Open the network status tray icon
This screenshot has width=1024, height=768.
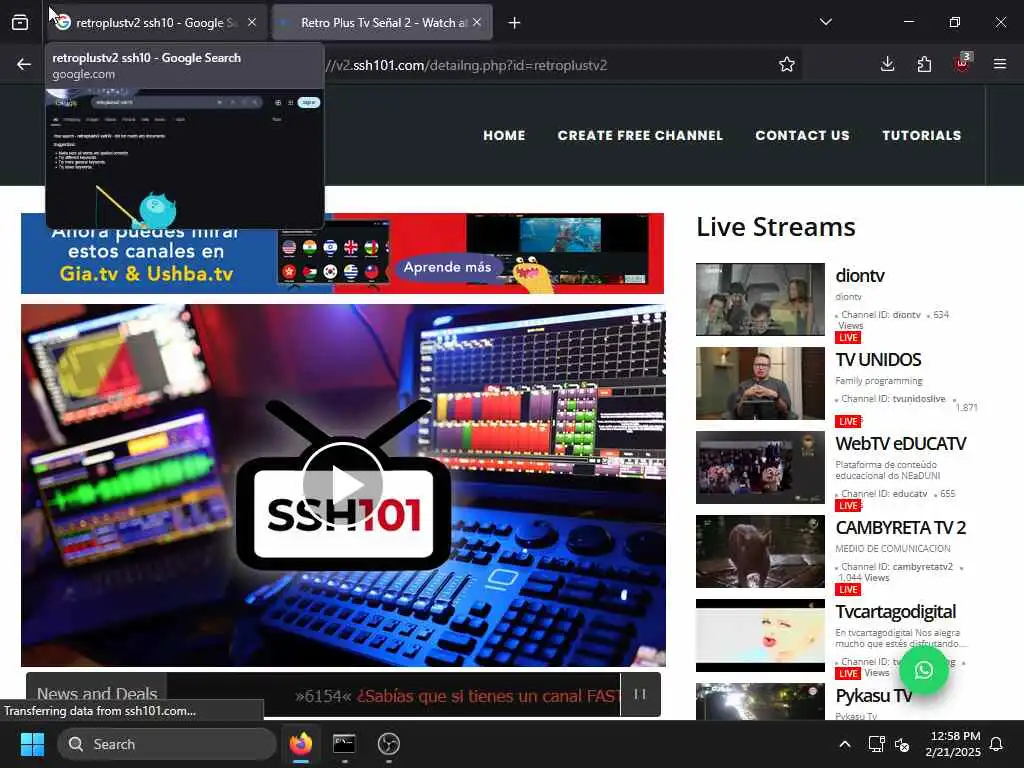click(x=876, y=744)
